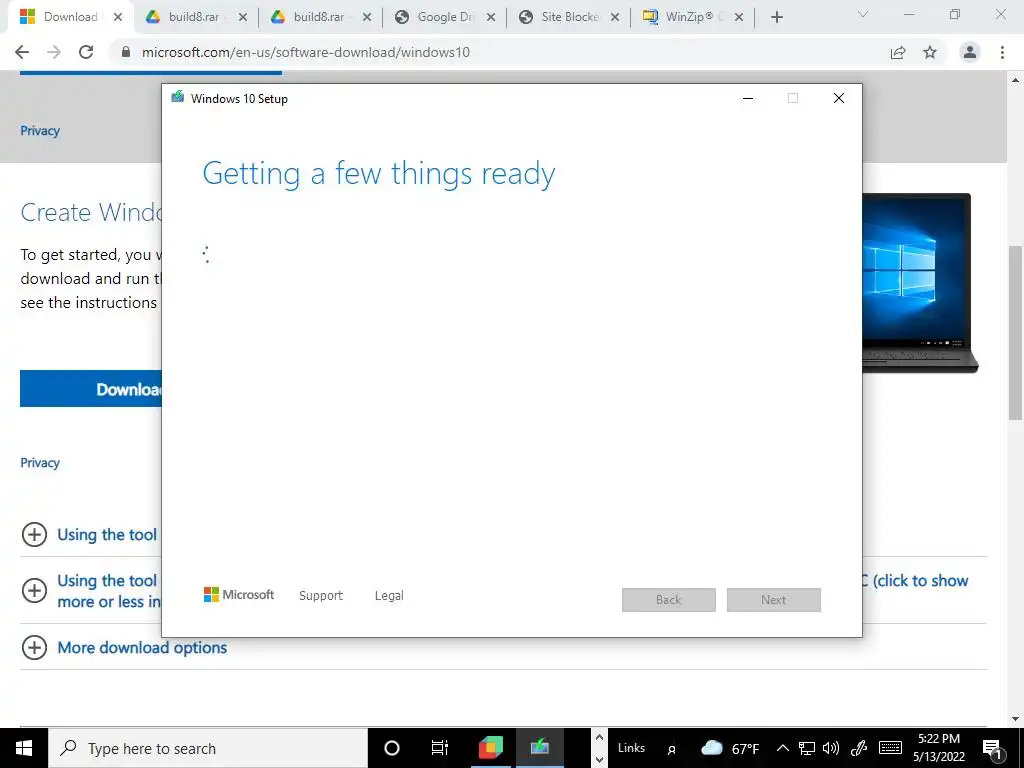The height and width of the screenshot is (768, 1024).
Task: Switch to the WinZip tab
Action: click(692, 17)
